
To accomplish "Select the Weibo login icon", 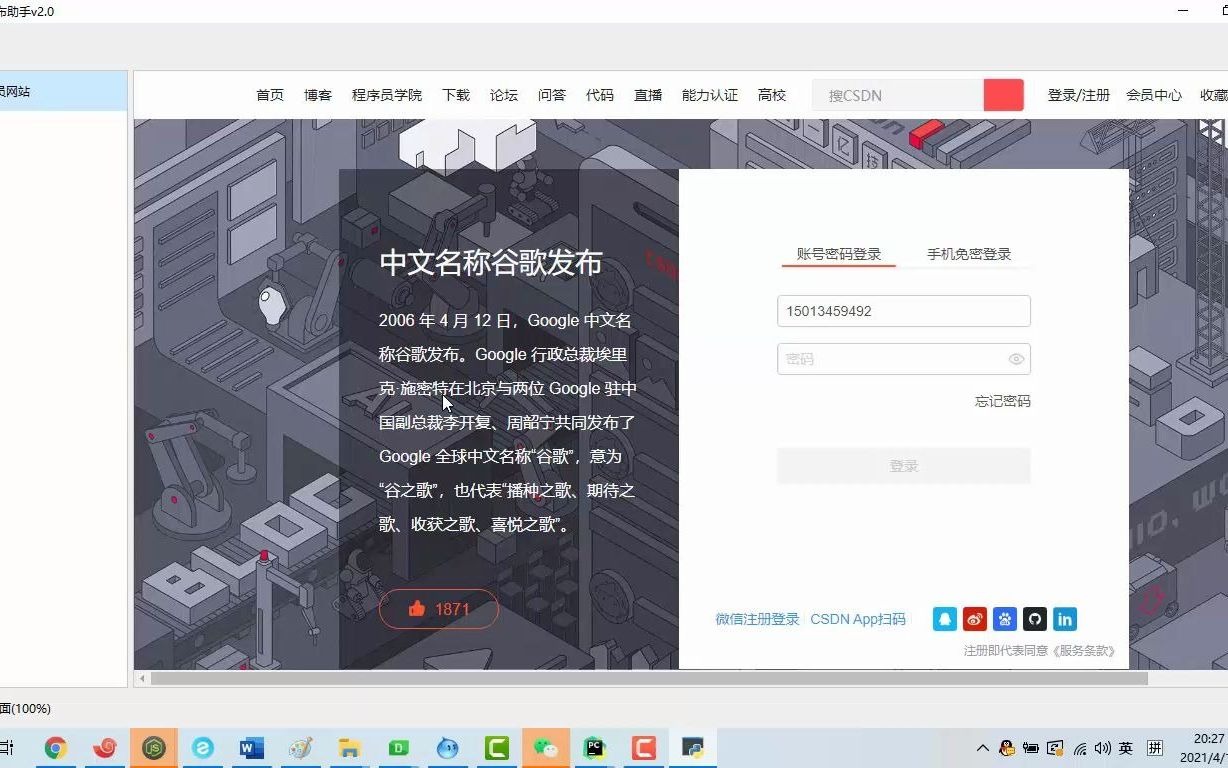I will [974, 619].
